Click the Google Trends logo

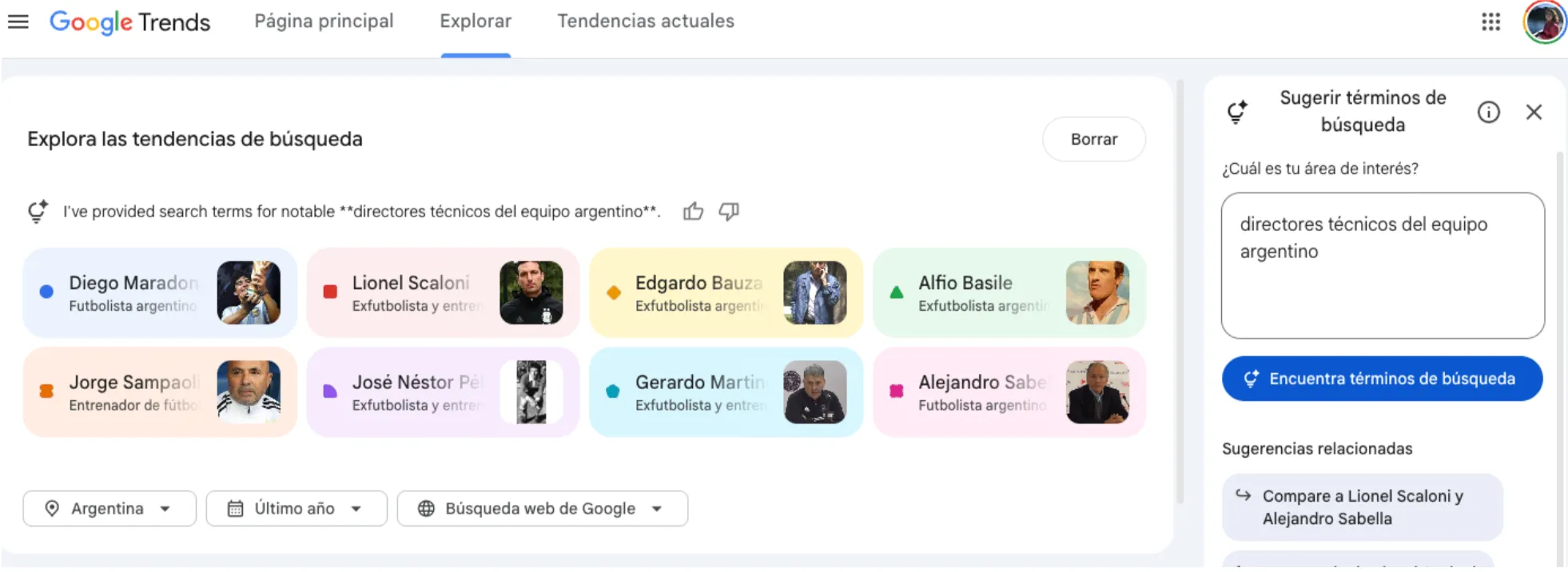[129, 22]
